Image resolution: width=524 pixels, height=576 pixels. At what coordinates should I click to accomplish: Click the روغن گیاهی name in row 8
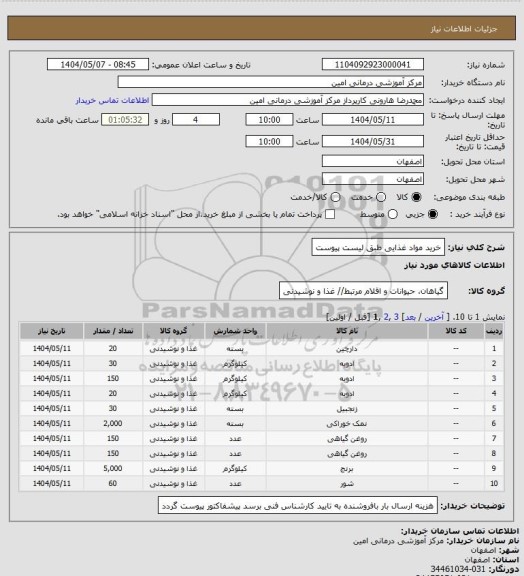click(347, 454)
